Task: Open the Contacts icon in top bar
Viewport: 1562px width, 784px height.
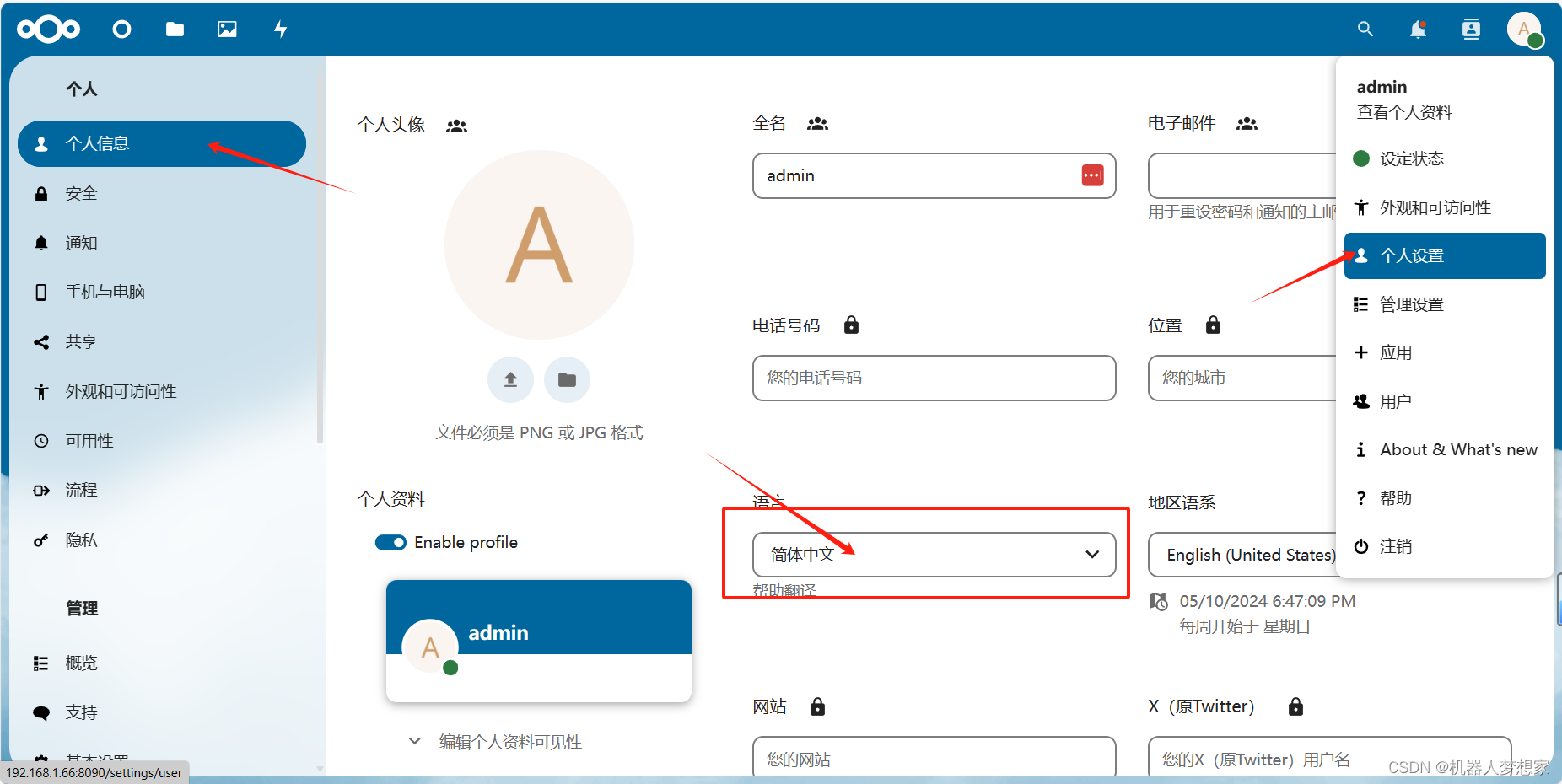Action: 1471,29
